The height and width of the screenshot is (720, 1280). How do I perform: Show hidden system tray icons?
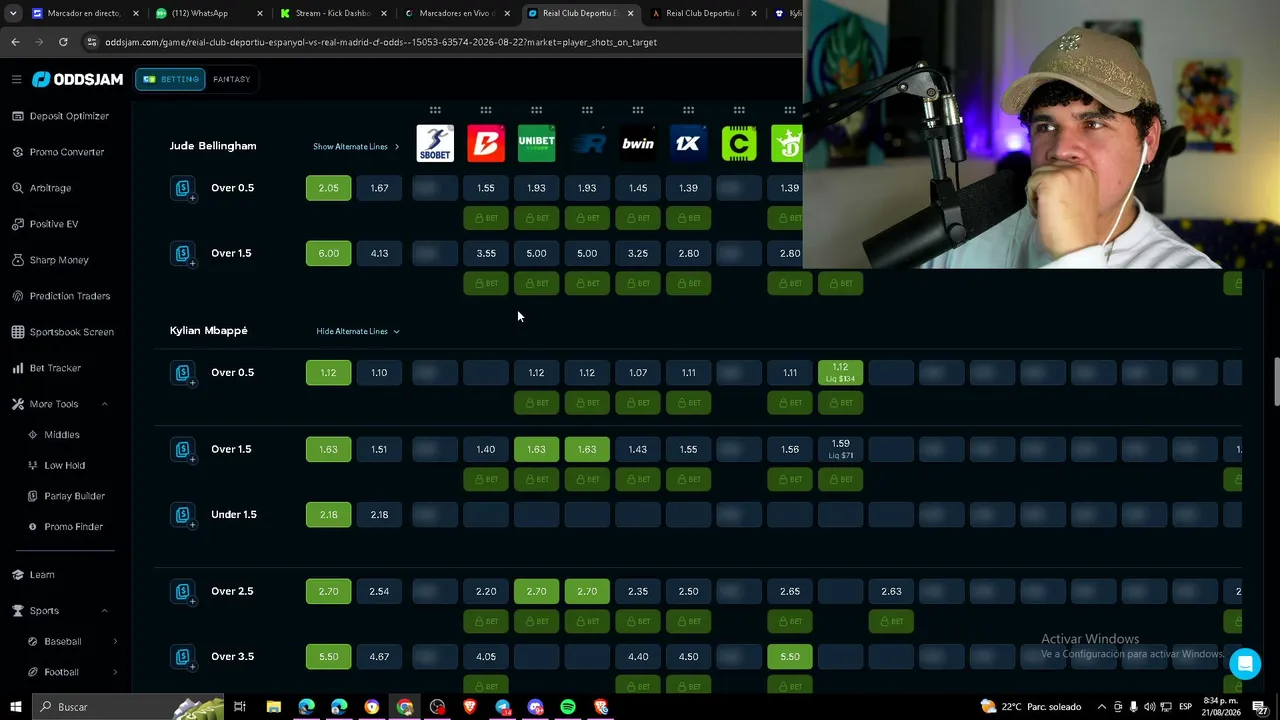[x=1102, y=707]
